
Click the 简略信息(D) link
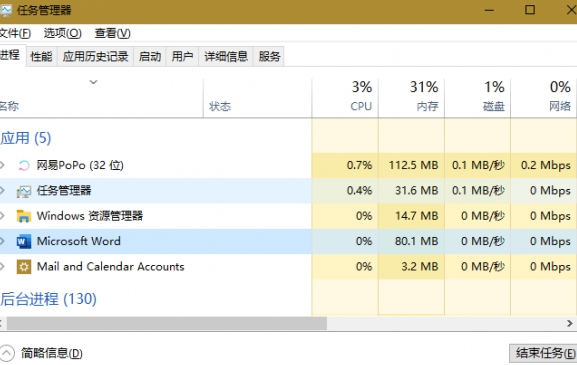(52, 353)
